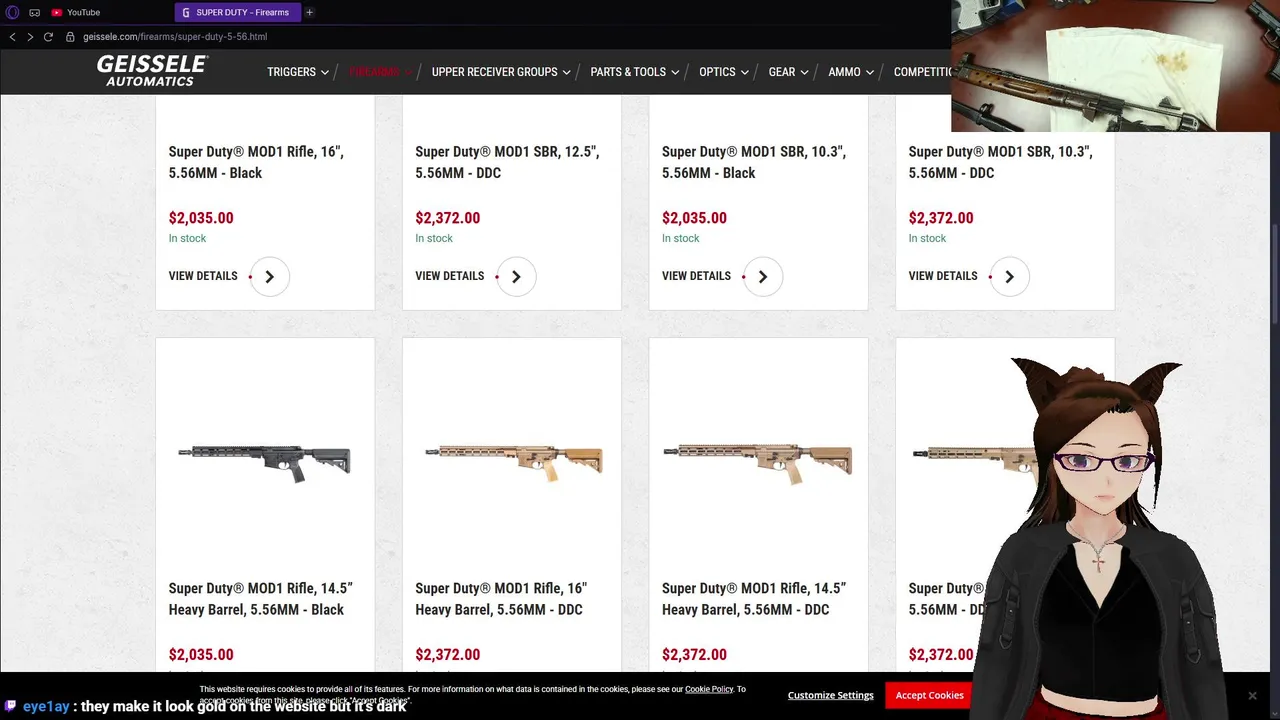Expand Upper Receiver Groups dropdown
Screen dimensions: 1280x720
501,72
